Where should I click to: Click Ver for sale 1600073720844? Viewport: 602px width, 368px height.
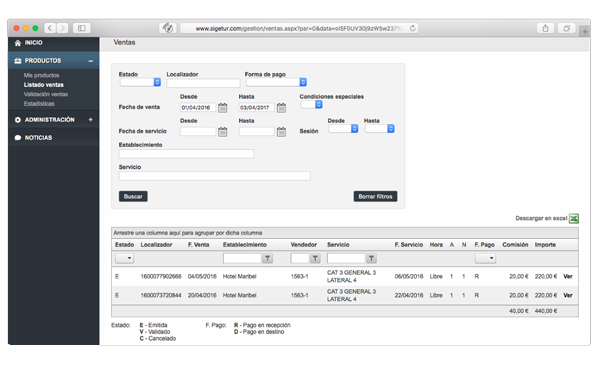(568, 295)
